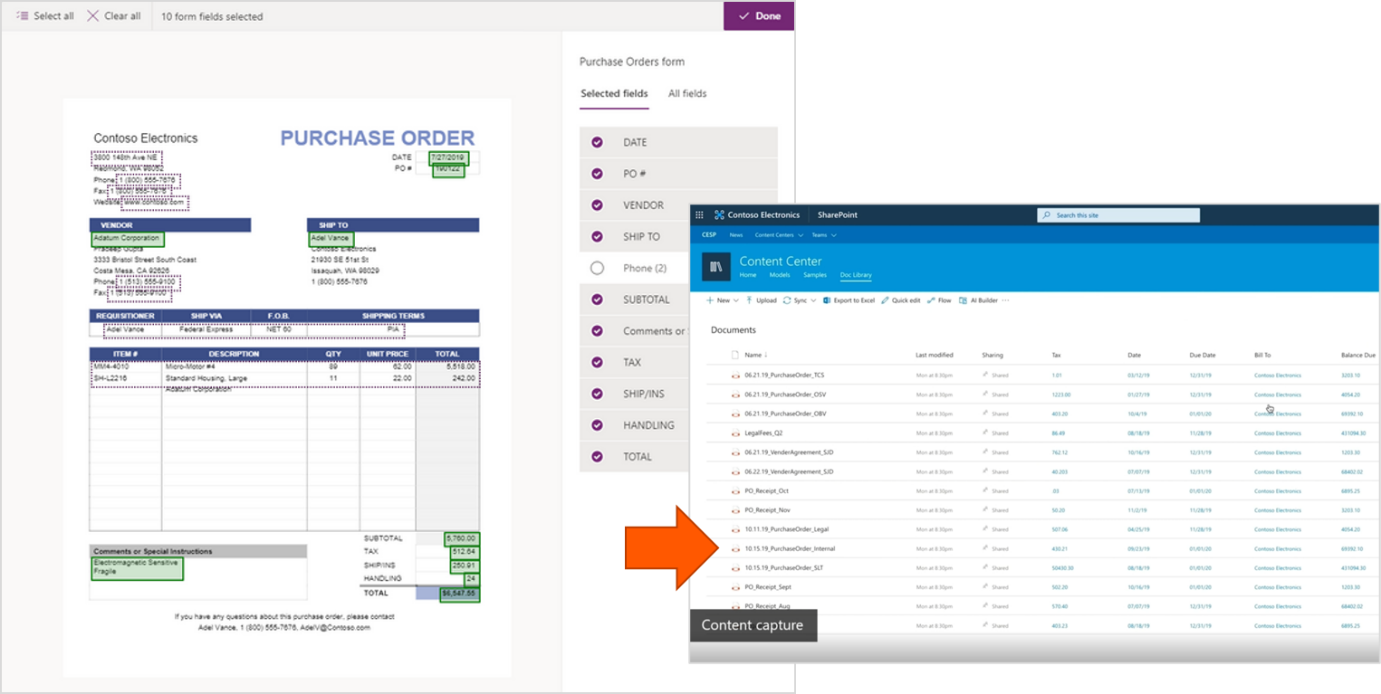Open the CESP site link
Screen dimensions: 1381x694
pos(708,235)
